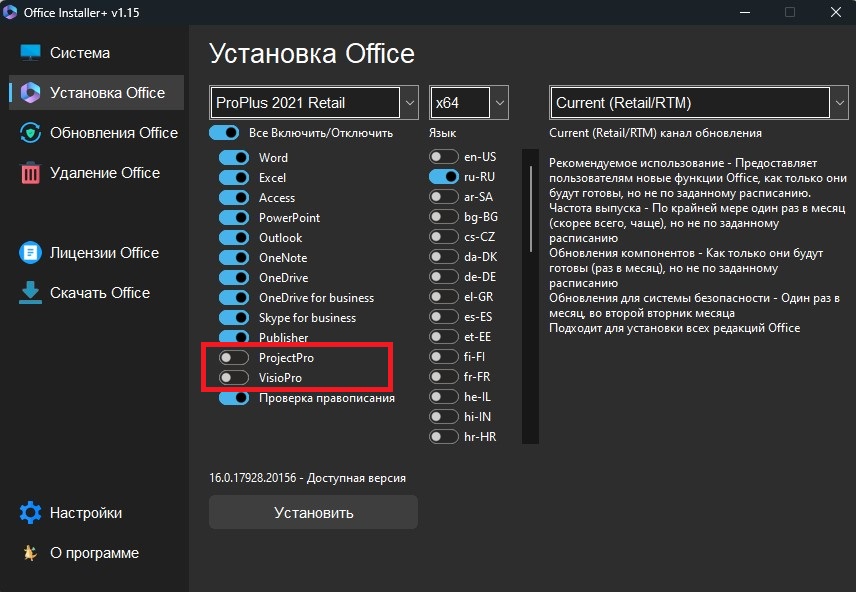This screenshot has width=856, height=592.
Task: Minimize the Office Installer+ window
Action: click(x=745, y=12)
